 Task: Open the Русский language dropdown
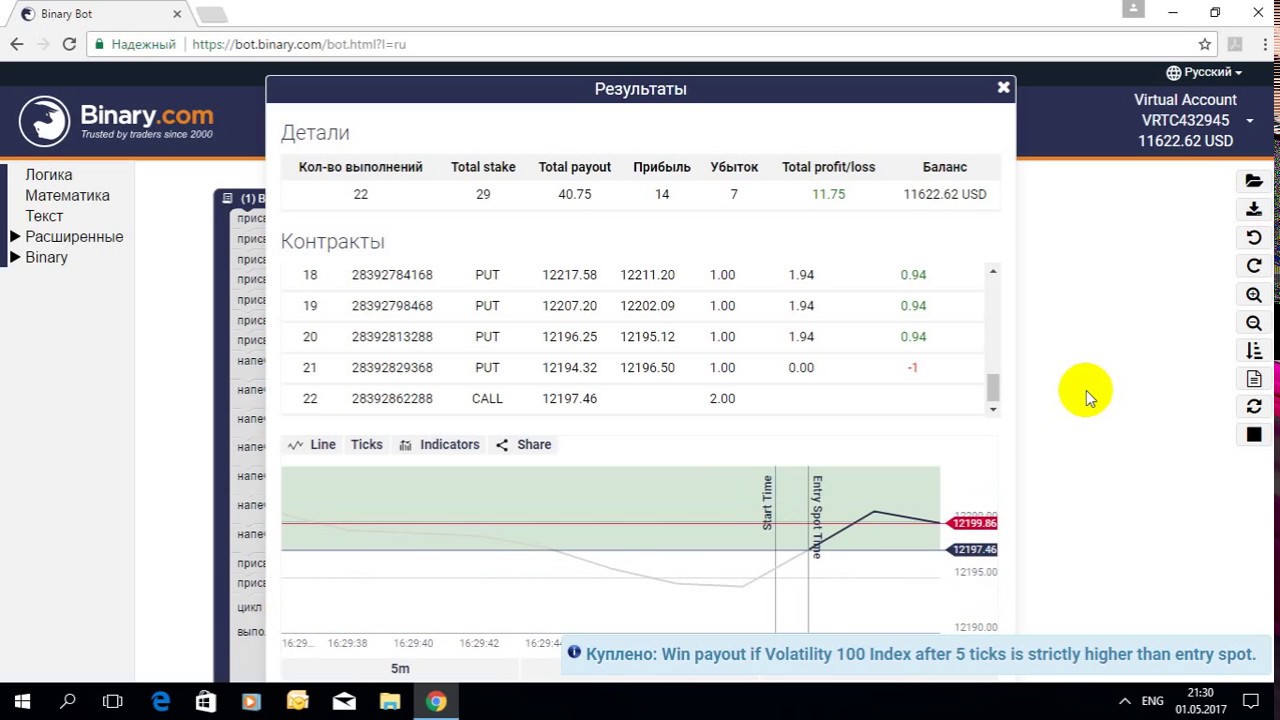pos(1204,72)
